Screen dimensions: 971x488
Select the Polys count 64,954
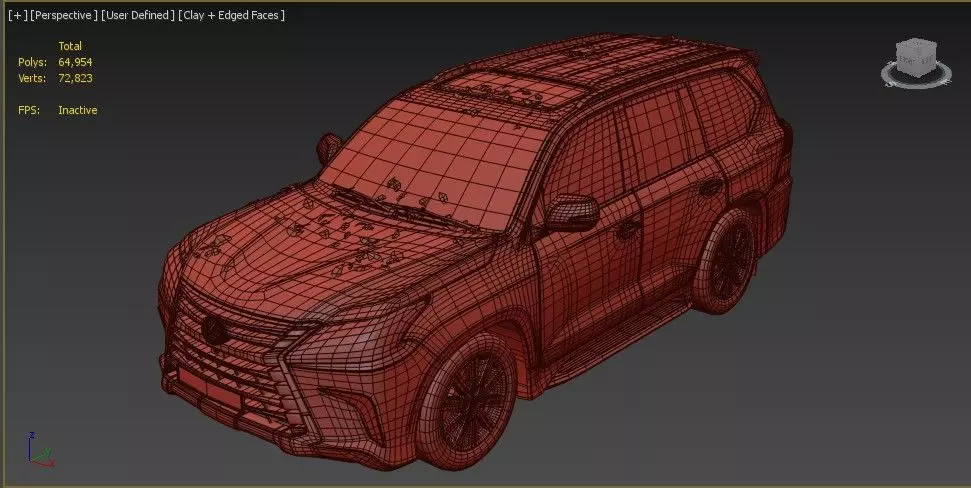click(x=75, y=62)
